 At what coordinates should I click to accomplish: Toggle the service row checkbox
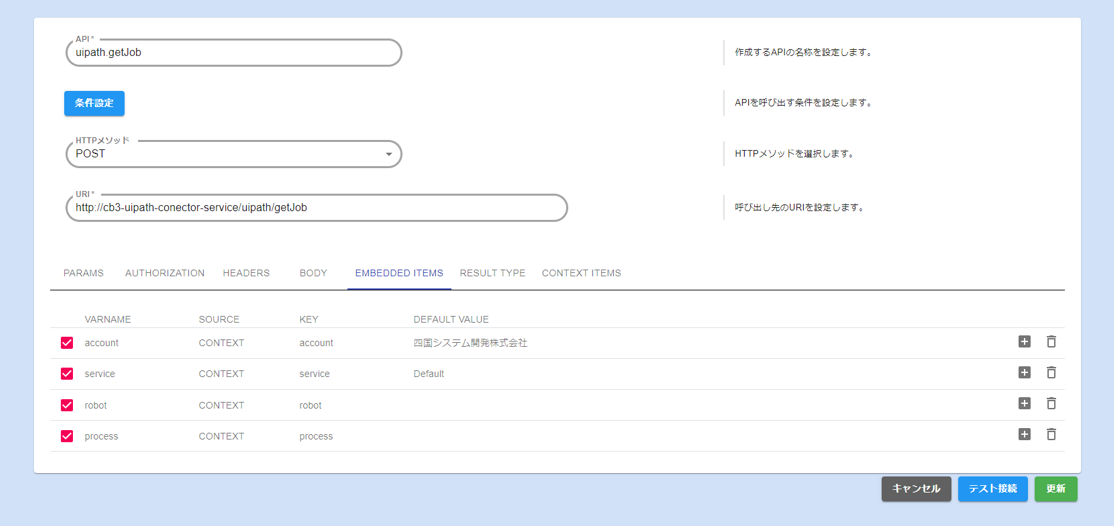tap(67, 374)
